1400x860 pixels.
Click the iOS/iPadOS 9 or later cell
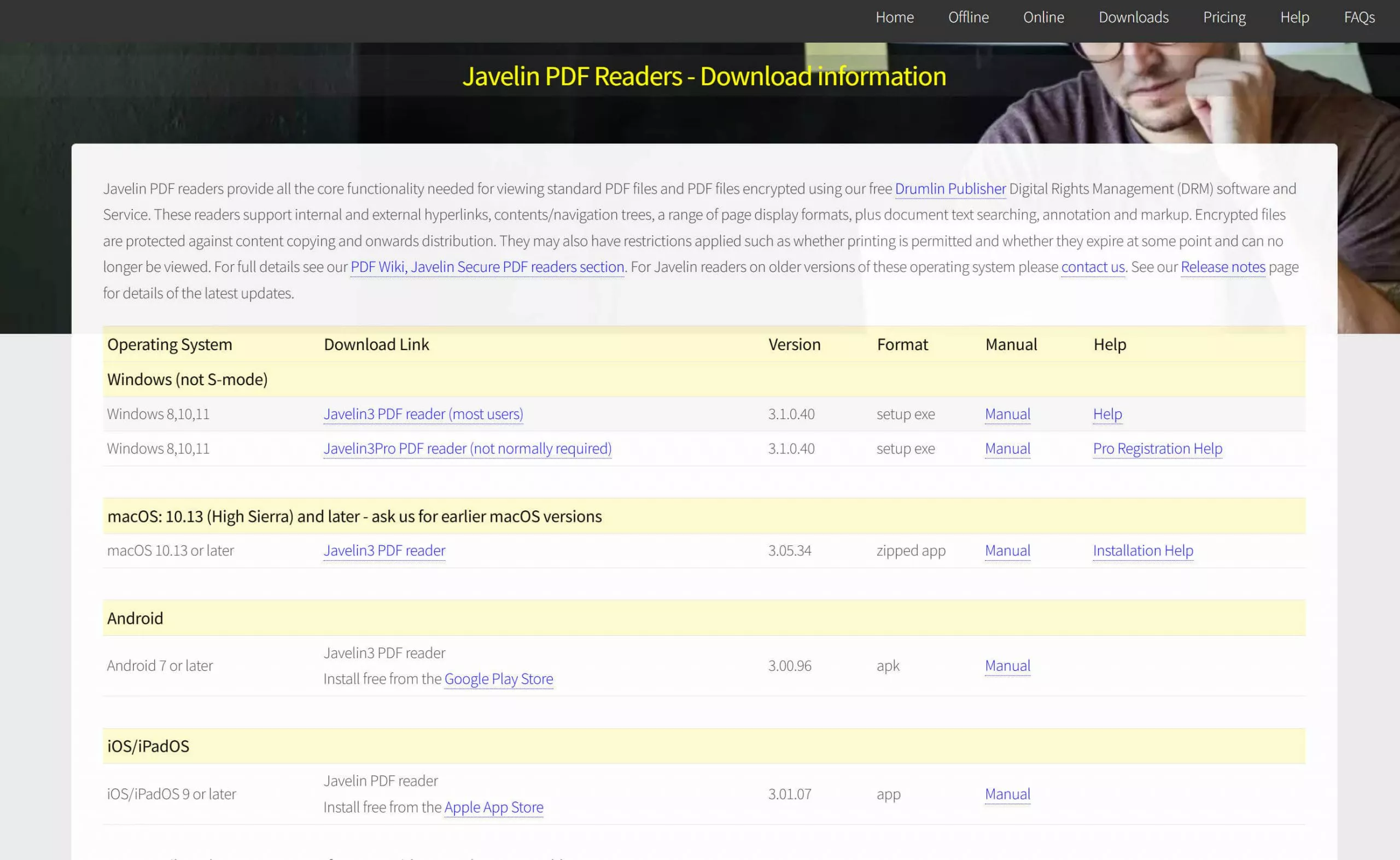(171, 794)
